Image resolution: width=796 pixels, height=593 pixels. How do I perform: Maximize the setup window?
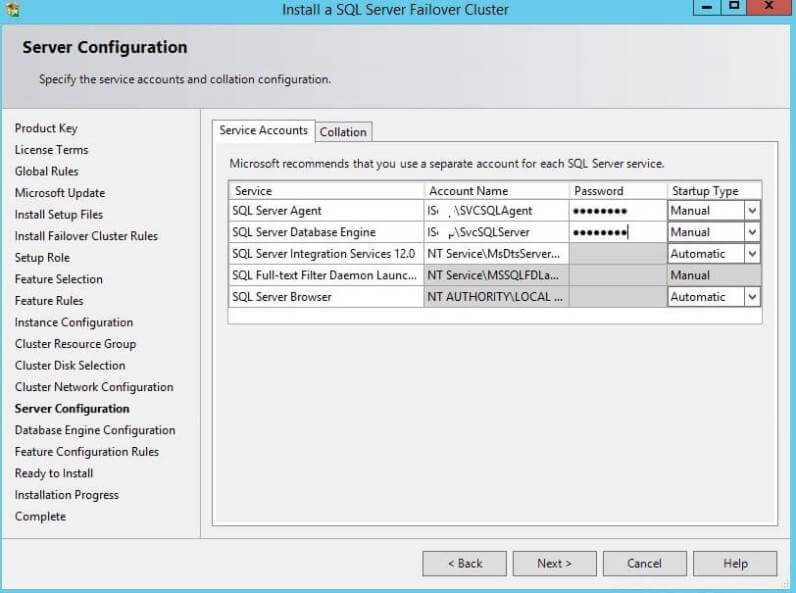pyautogui.click(x=734, y=7)
